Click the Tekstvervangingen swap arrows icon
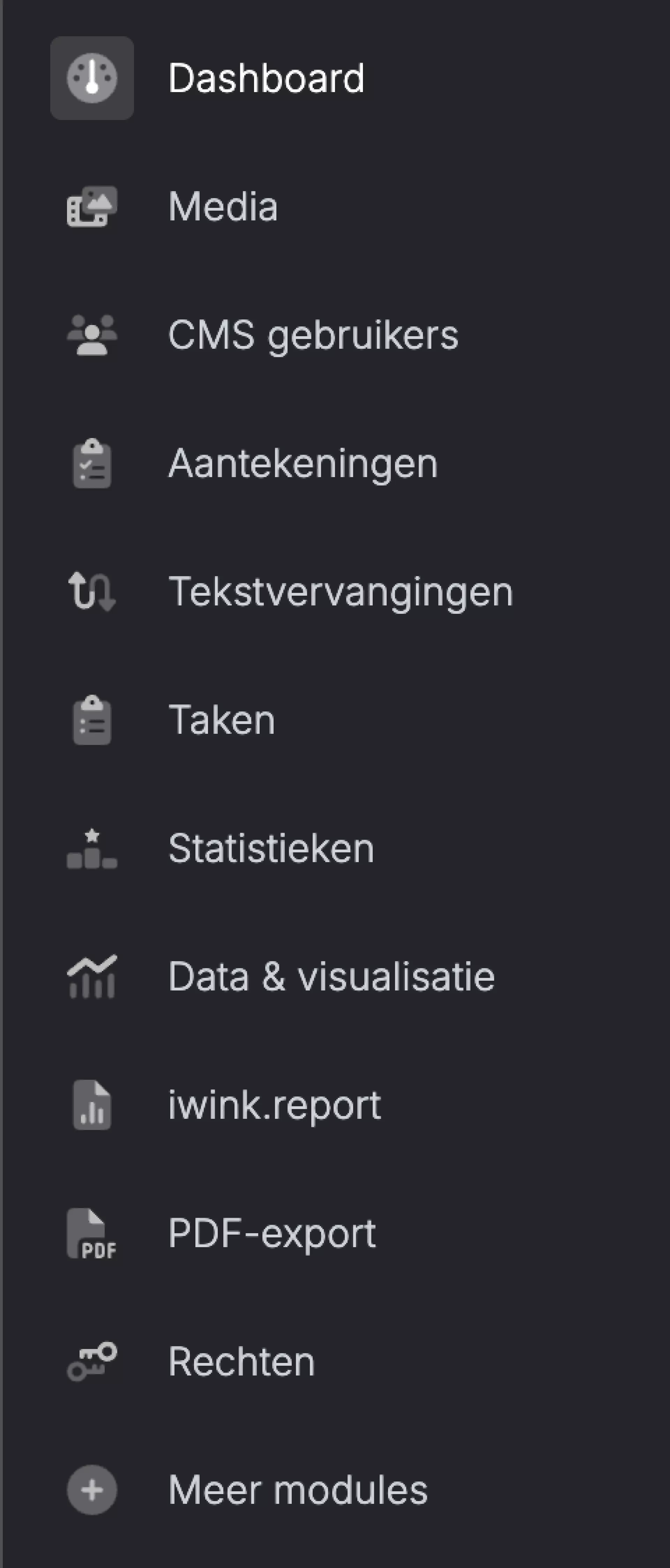Image resolution: width=670 pixels, height=1568 pixels. (92, 591)
